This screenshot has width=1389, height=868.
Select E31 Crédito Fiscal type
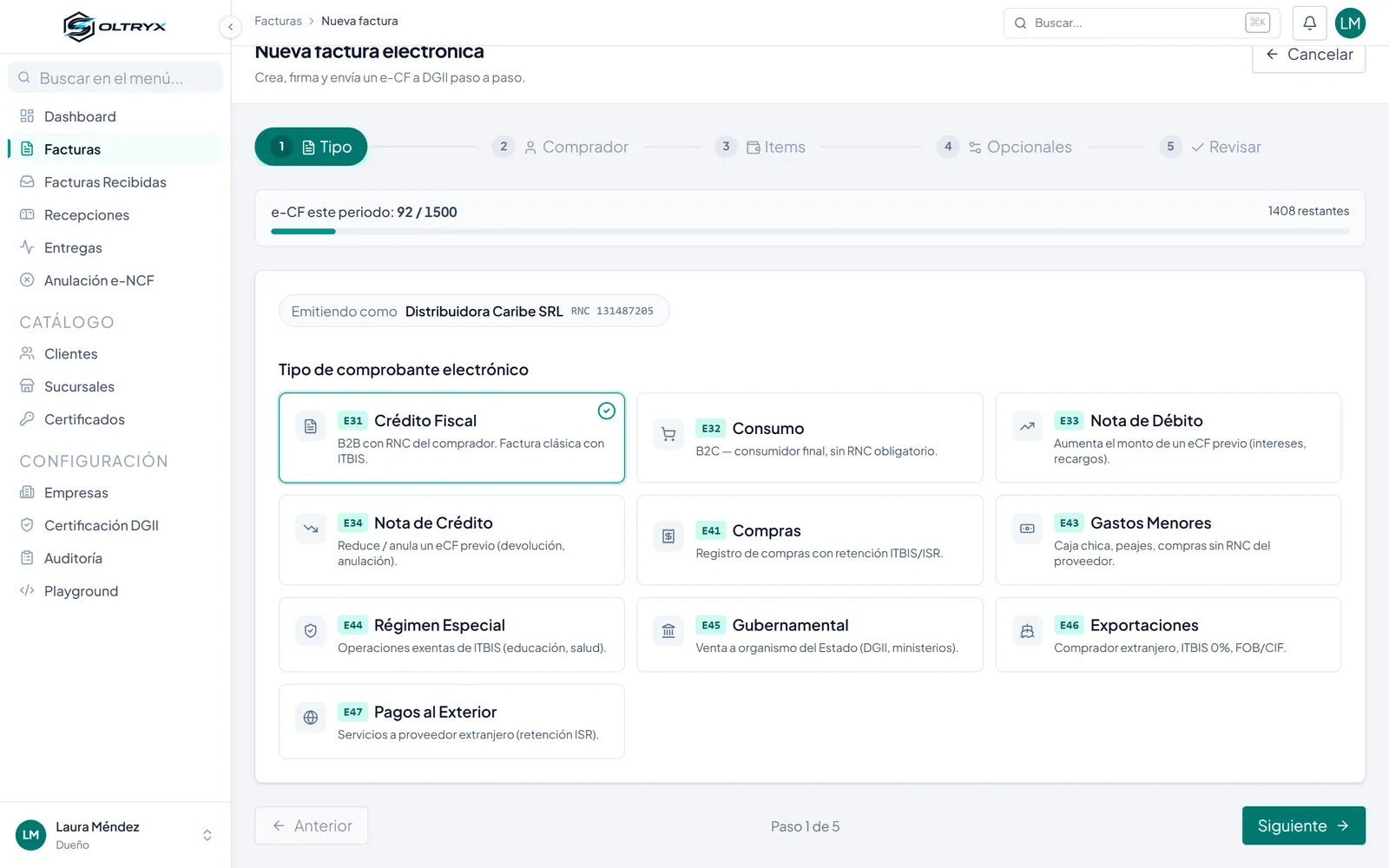(x=451, y=437)
